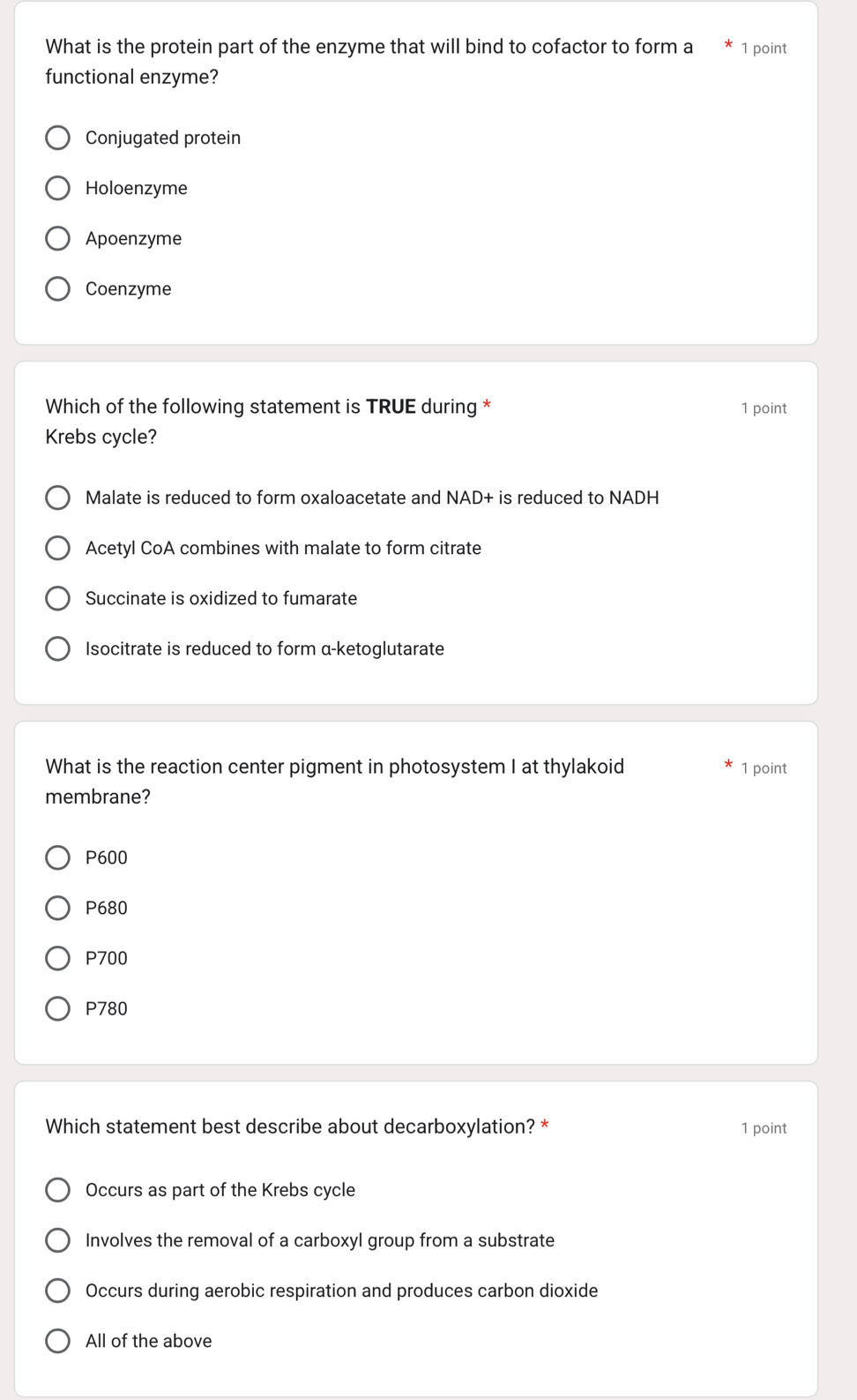Pick the P780 answer
This screenshot has height=1400, width=857.
coord(58,1008)
